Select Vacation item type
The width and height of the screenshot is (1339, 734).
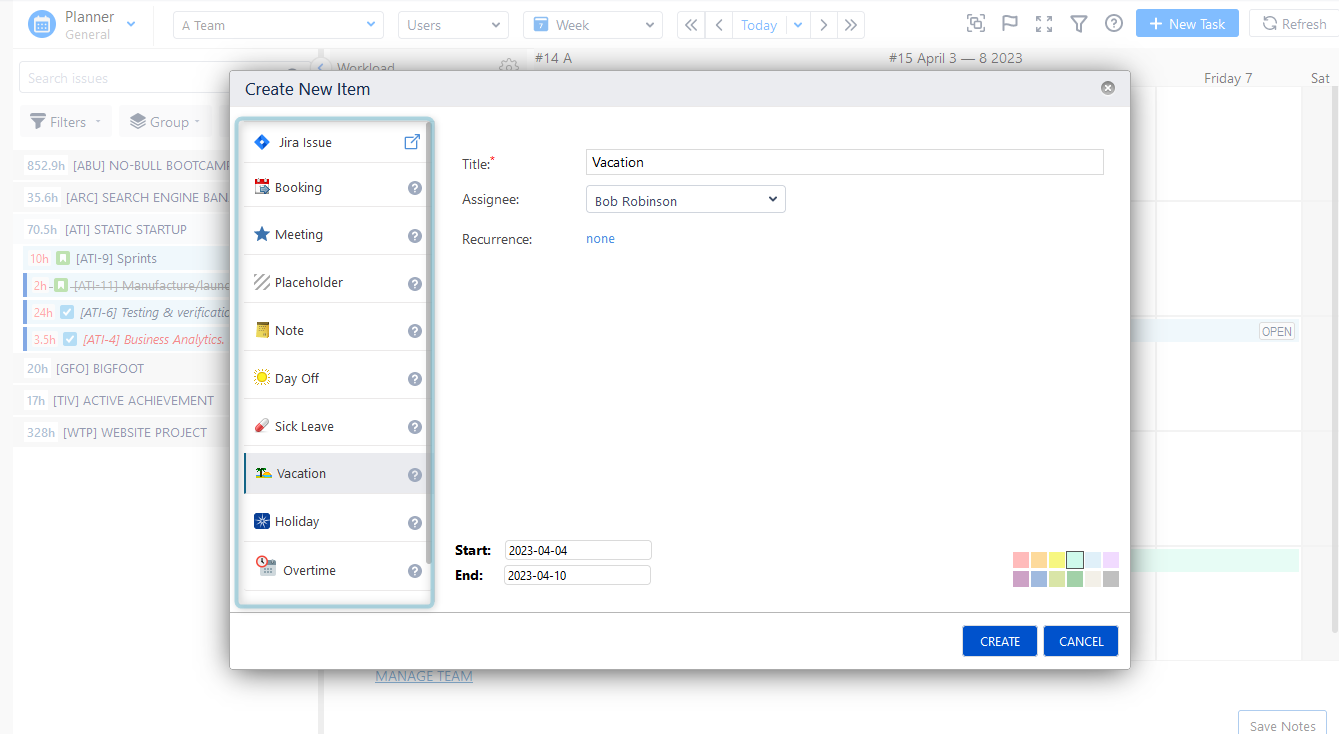pos(336,474)
